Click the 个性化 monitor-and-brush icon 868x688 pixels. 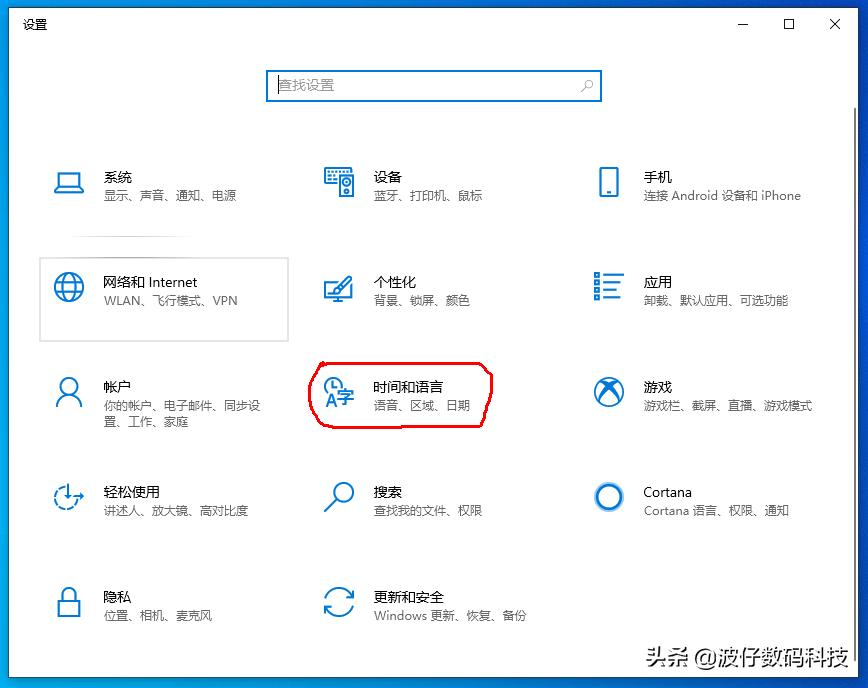tap(339, 287)
